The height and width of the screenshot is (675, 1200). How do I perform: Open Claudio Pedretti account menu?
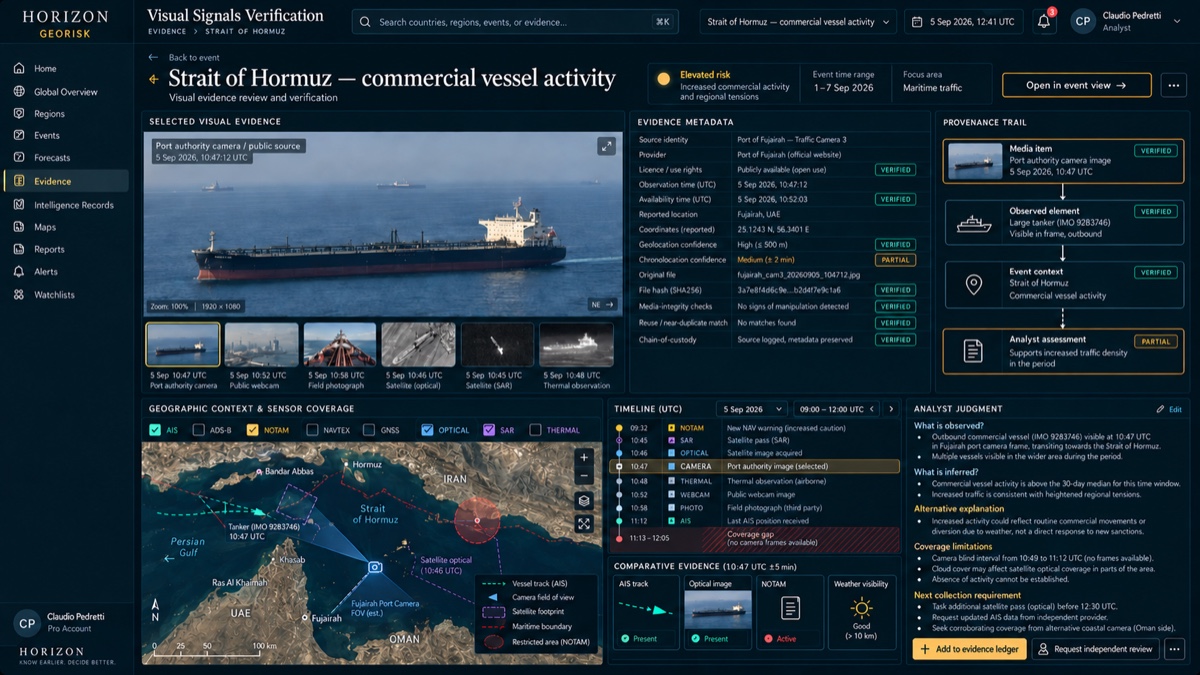[x=1128, y=22]
